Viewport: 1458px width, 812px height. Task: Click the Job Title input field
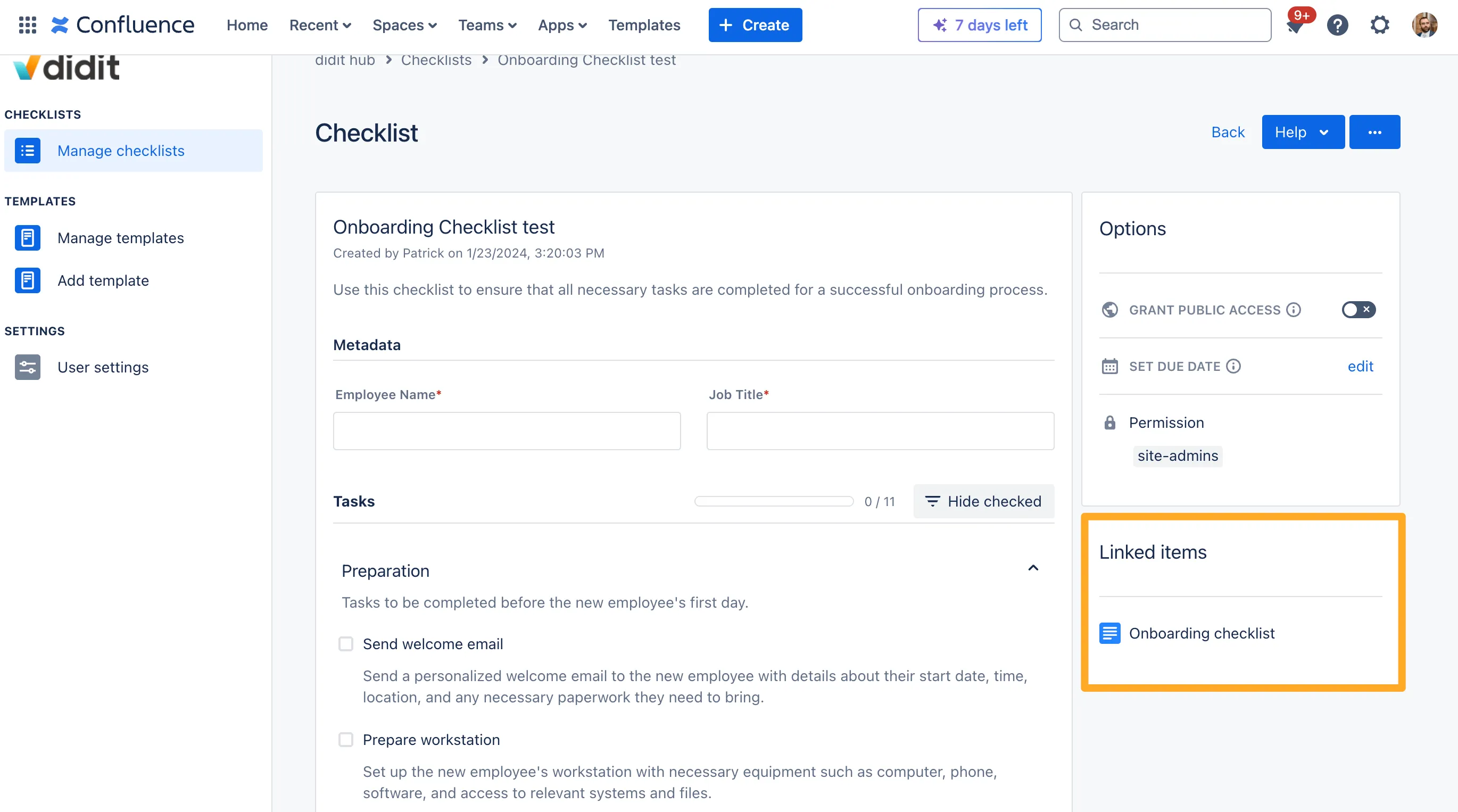tap(880, 431)
